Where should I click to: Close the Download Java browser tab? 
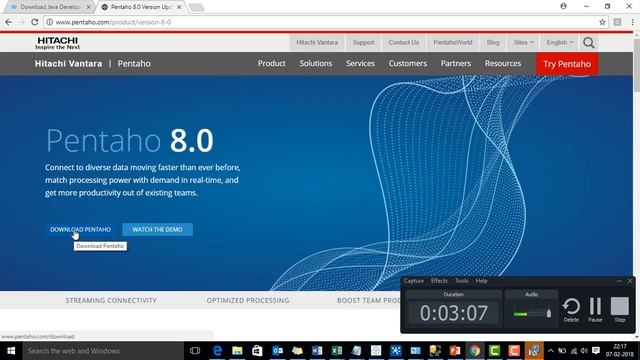[x=88, y=7]
